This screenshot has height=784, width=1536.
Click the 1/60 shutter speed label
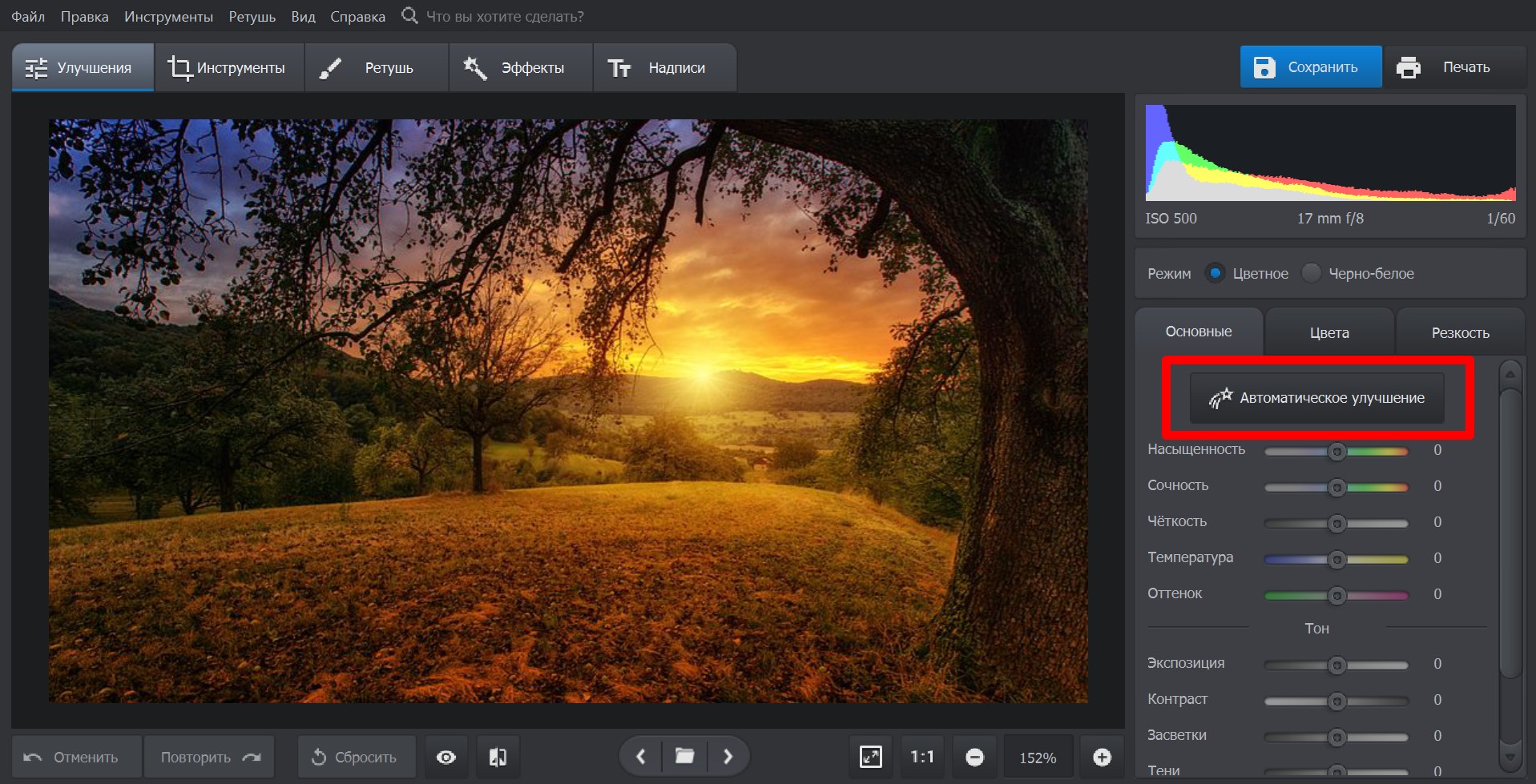click(x=1501, y=219)
